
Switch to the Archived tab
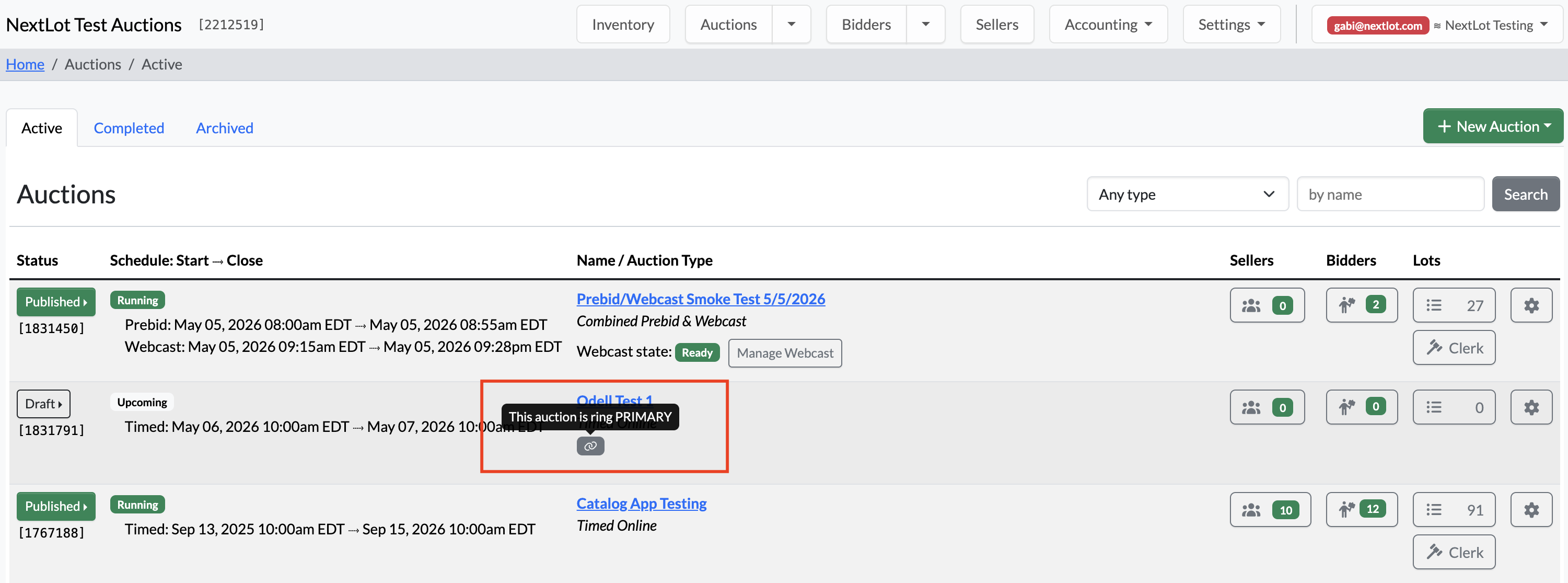point(225,128)
